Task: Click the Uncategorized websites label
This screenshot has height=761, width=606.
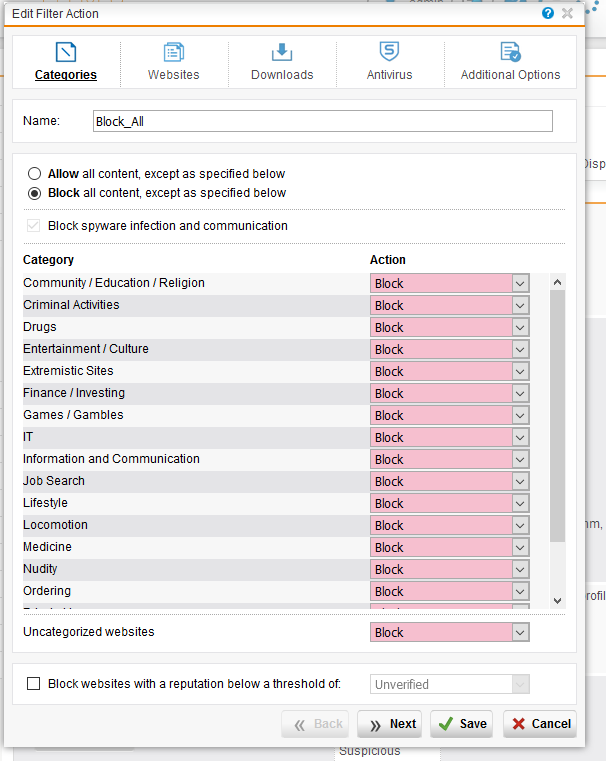Action: (x=89, y=632)
